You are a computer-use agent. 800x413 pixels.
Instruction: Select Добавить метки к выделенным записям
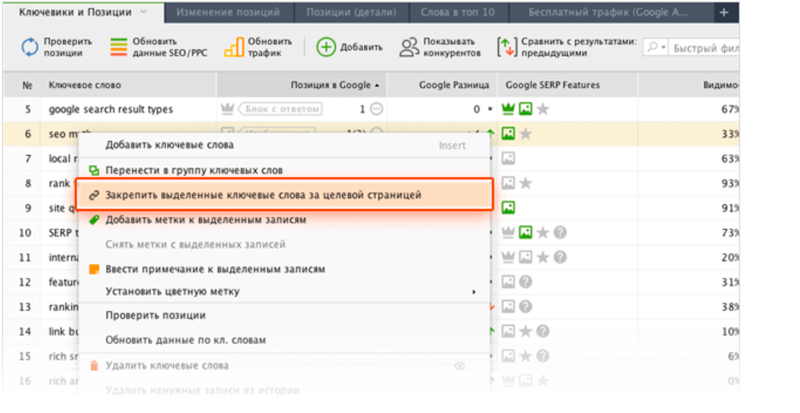(284, 220)
